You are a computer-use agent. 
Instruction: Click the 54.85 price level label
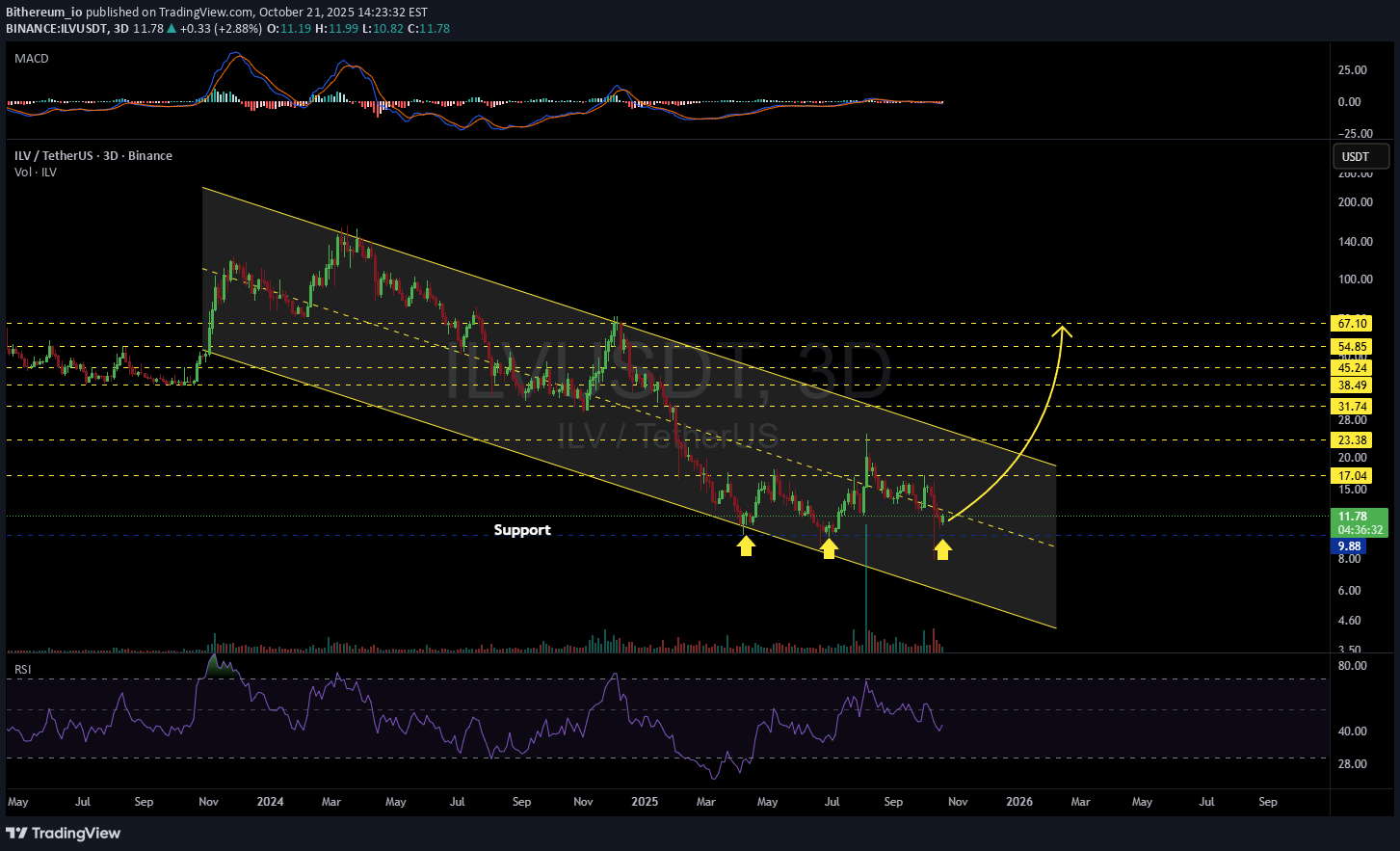coord(1352,347)
